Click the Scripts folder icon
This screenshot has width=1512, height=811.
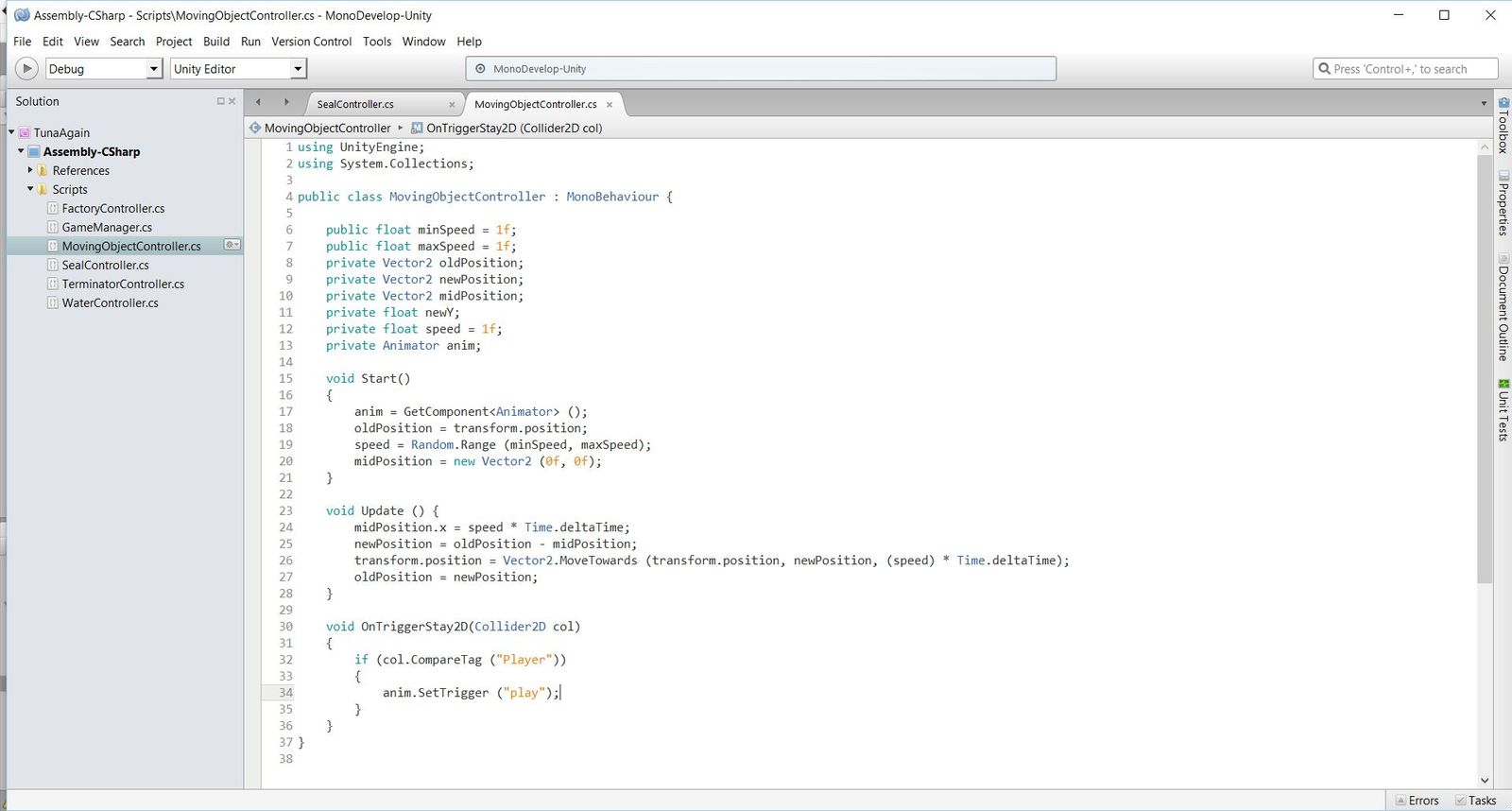click(x=43, y=189)
